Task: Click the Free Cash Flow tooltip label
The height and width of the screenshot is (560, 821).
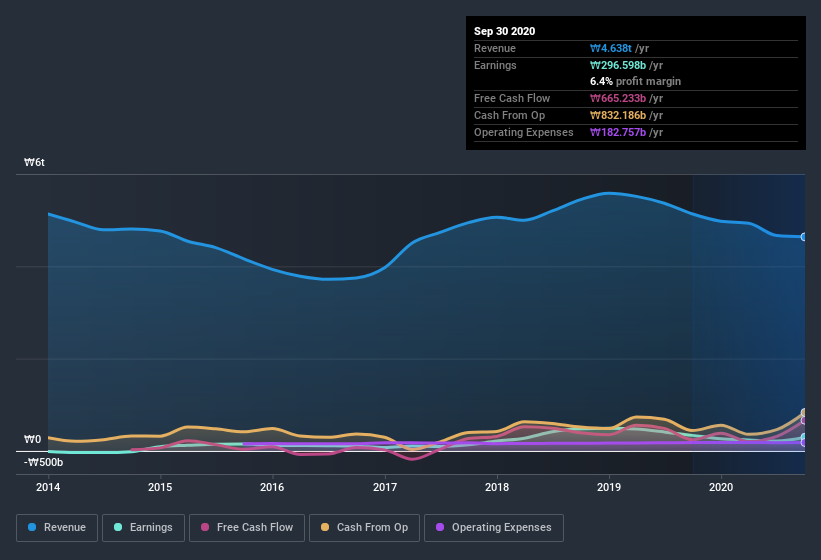Action: [x=512, y=98]
